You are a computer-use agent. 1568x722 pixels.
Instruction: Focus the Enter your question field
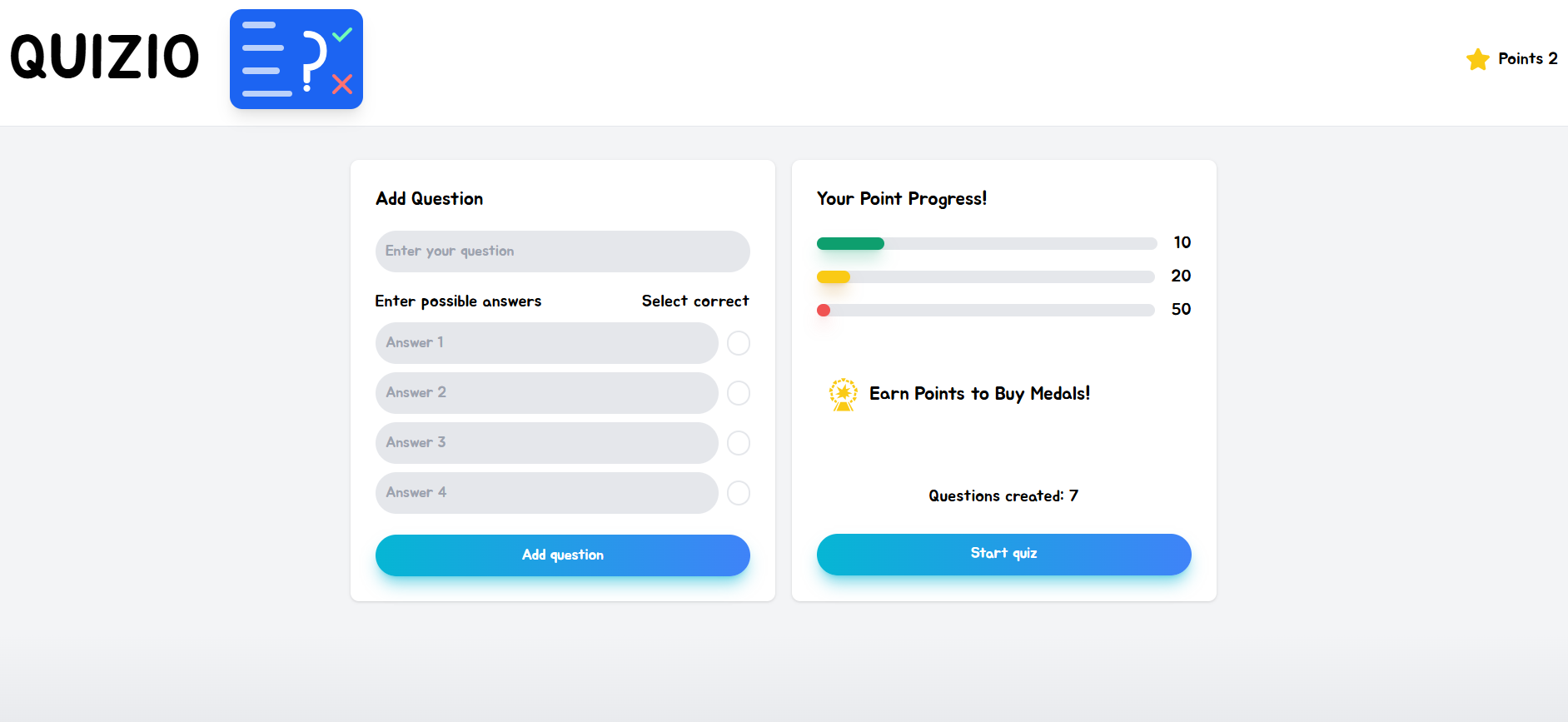563,251
